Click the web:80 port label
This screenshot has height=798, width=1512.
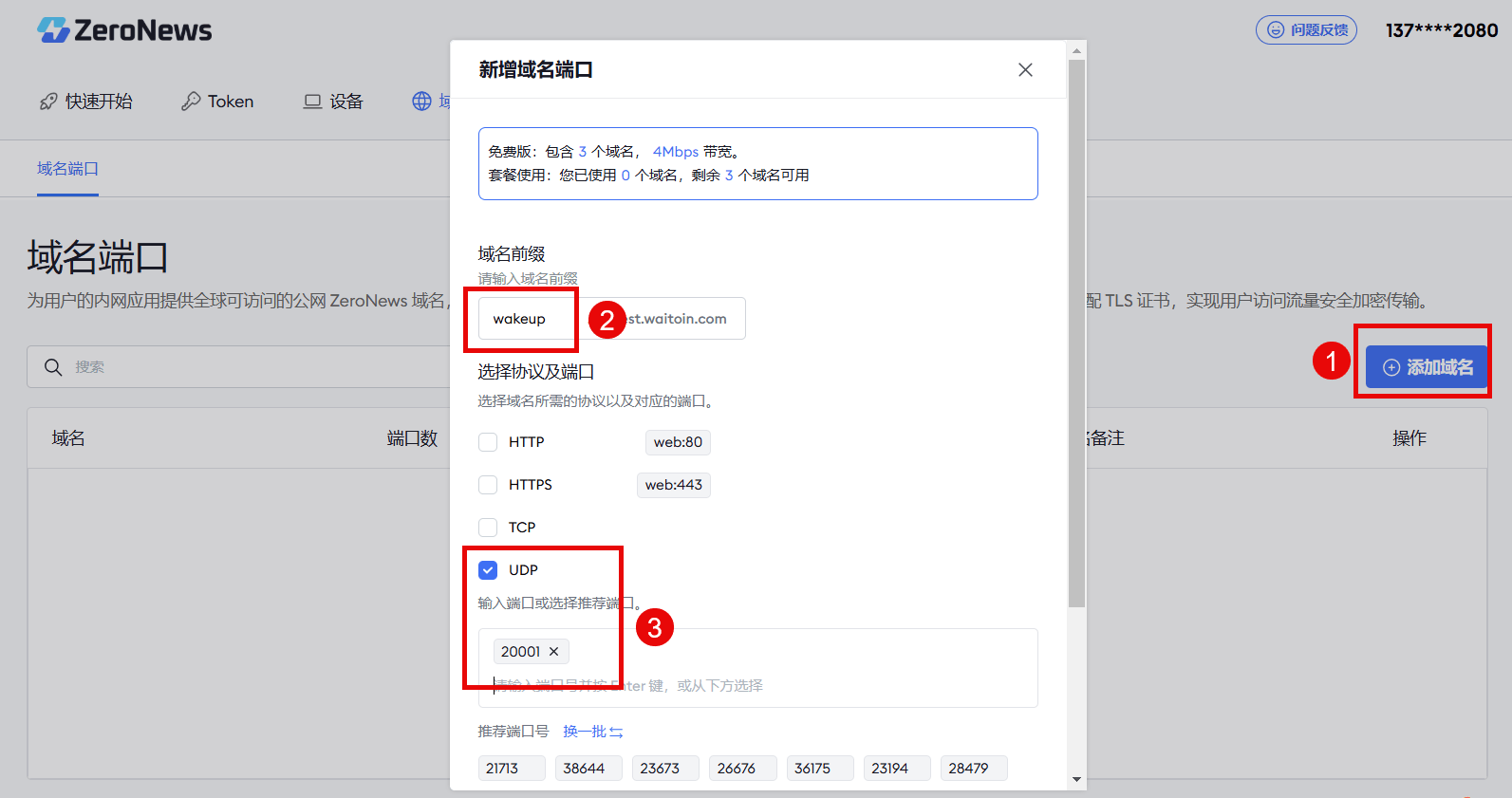point(678,442)
